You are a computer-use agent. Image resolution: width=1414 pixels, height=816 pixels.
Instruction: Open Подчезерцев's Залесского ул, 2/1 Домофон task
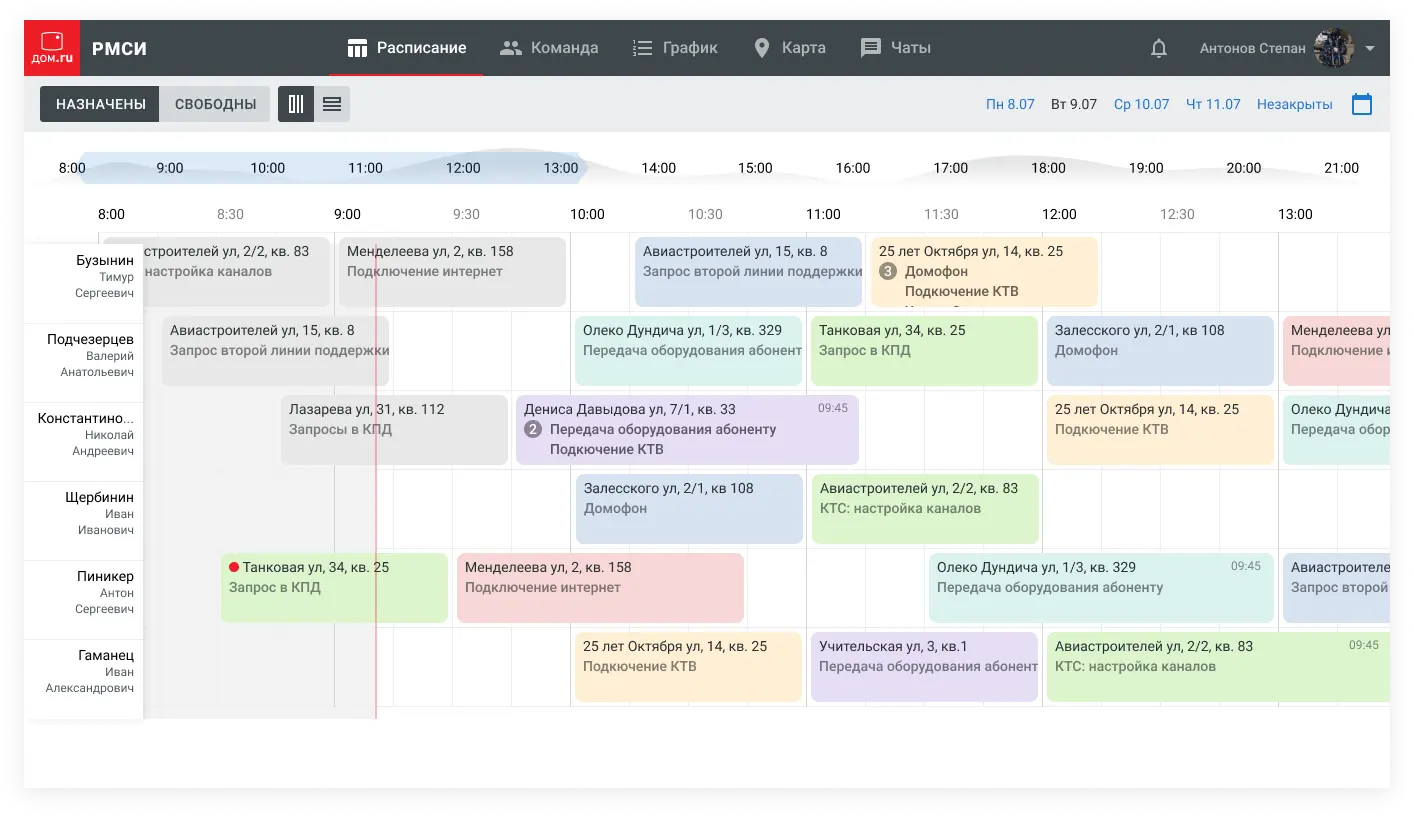[1160, 351]
